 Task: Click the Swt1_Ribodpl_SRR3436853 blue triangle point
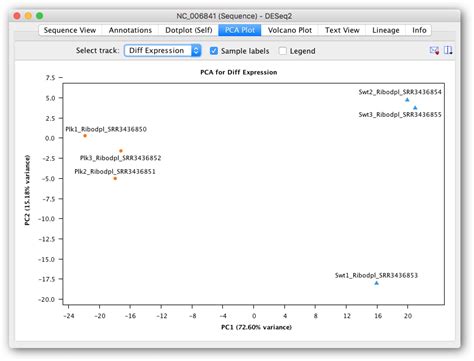pos(377,283)
